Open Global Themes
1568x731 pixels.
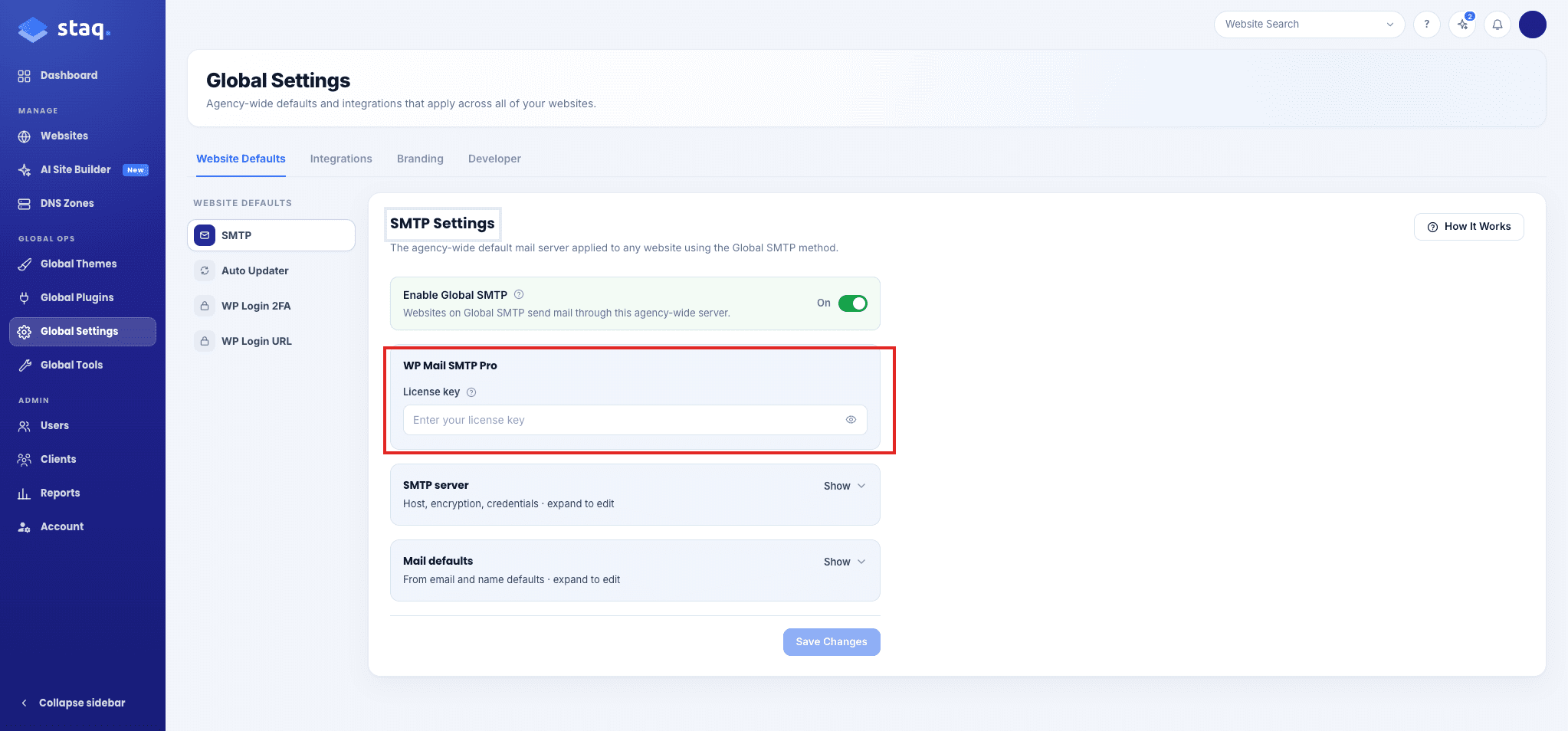[x=83, y=264]
